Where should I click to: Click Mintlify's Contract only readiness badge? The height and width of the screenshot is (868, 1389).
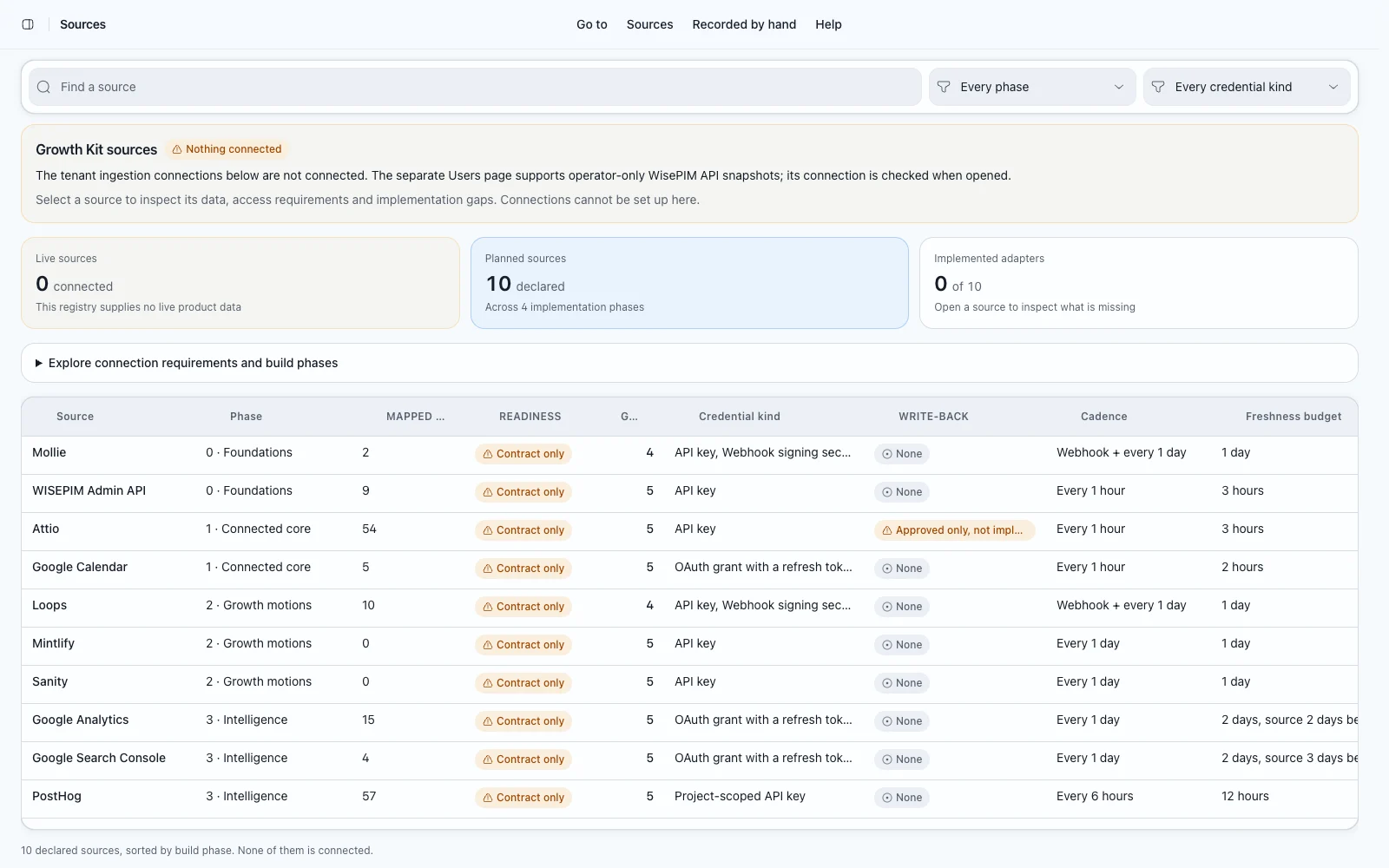(x=523, y=645)
